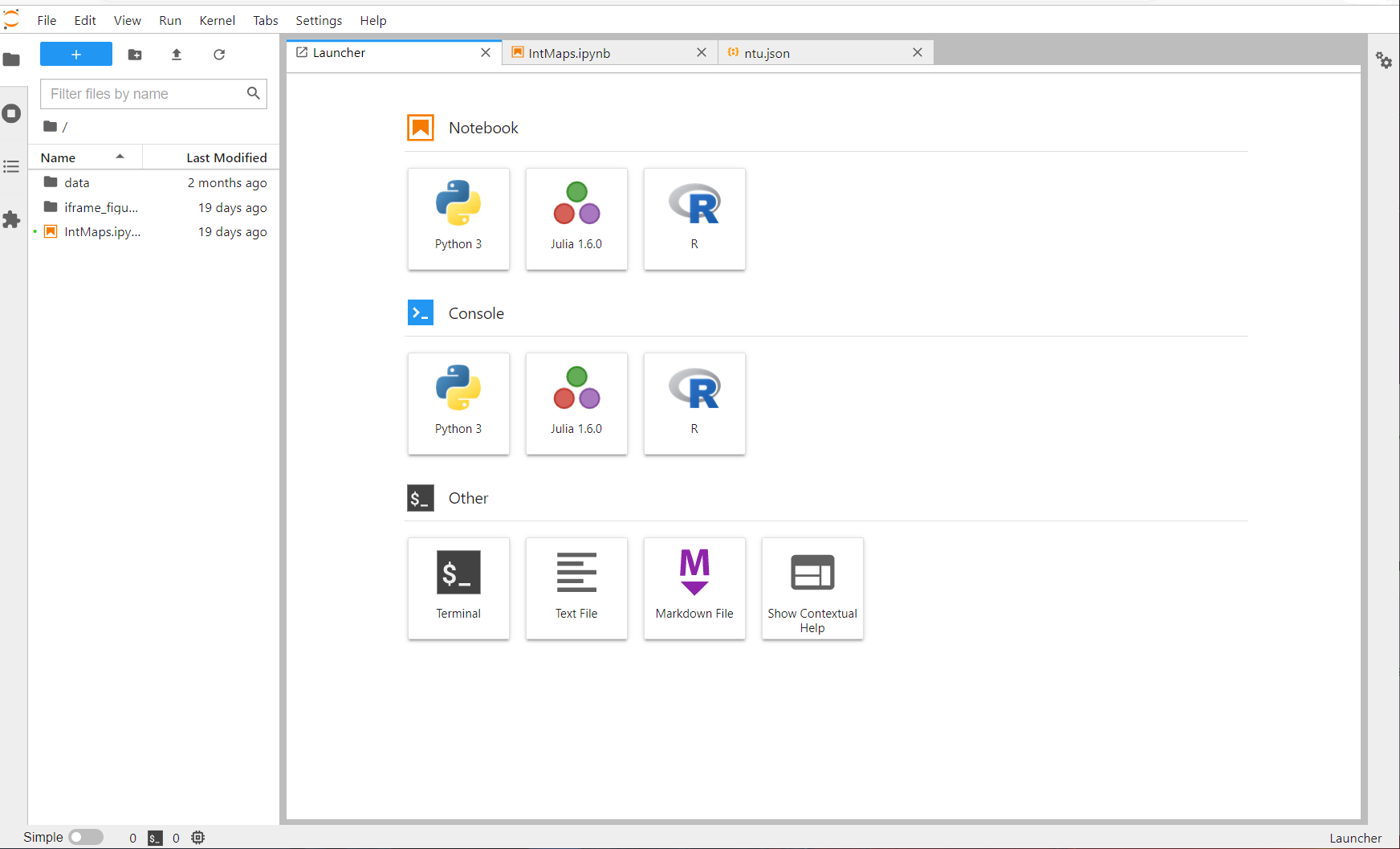Select the IntMaps.ipy... notebook file
The image size is (1400, 849).
pyautogui.click(x=153, y=231)
